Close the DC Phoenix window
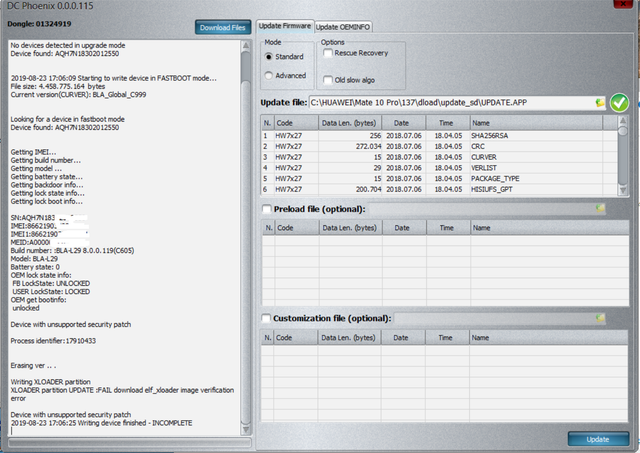The height and width of the screenshot is (453, 640). pos(623,3)
